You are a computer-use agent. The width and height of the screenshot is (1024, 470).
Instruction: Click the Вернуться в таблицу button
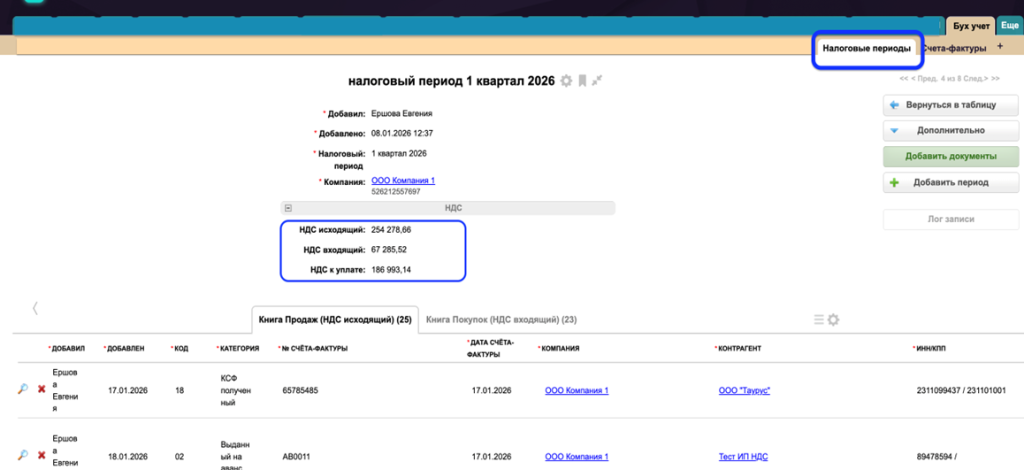coord(950,104)
